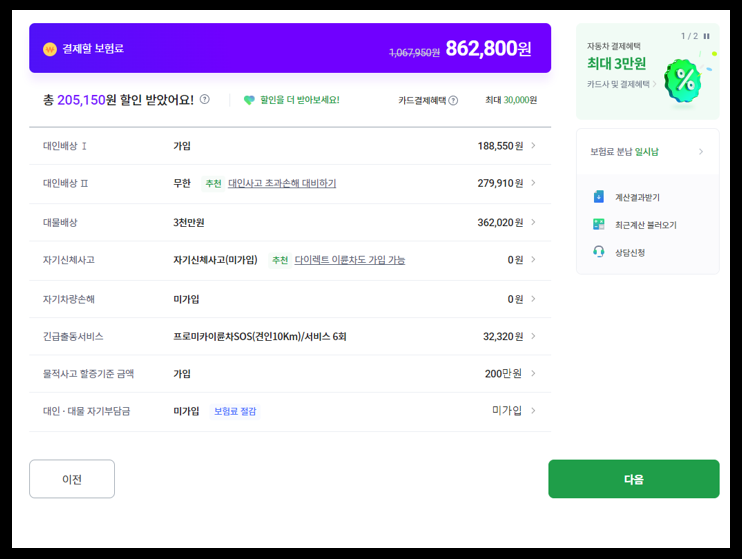The image size is (742, 559).
Task: Expand the 대물배상 row chevron
Action: 533,222
